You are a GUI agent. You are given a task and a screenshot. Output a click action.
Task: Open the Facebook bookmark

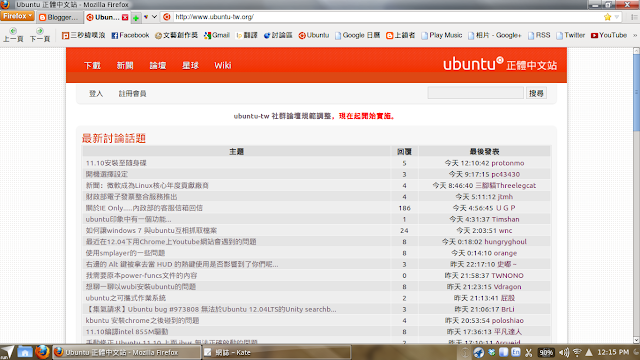click(x=130, y=36)
